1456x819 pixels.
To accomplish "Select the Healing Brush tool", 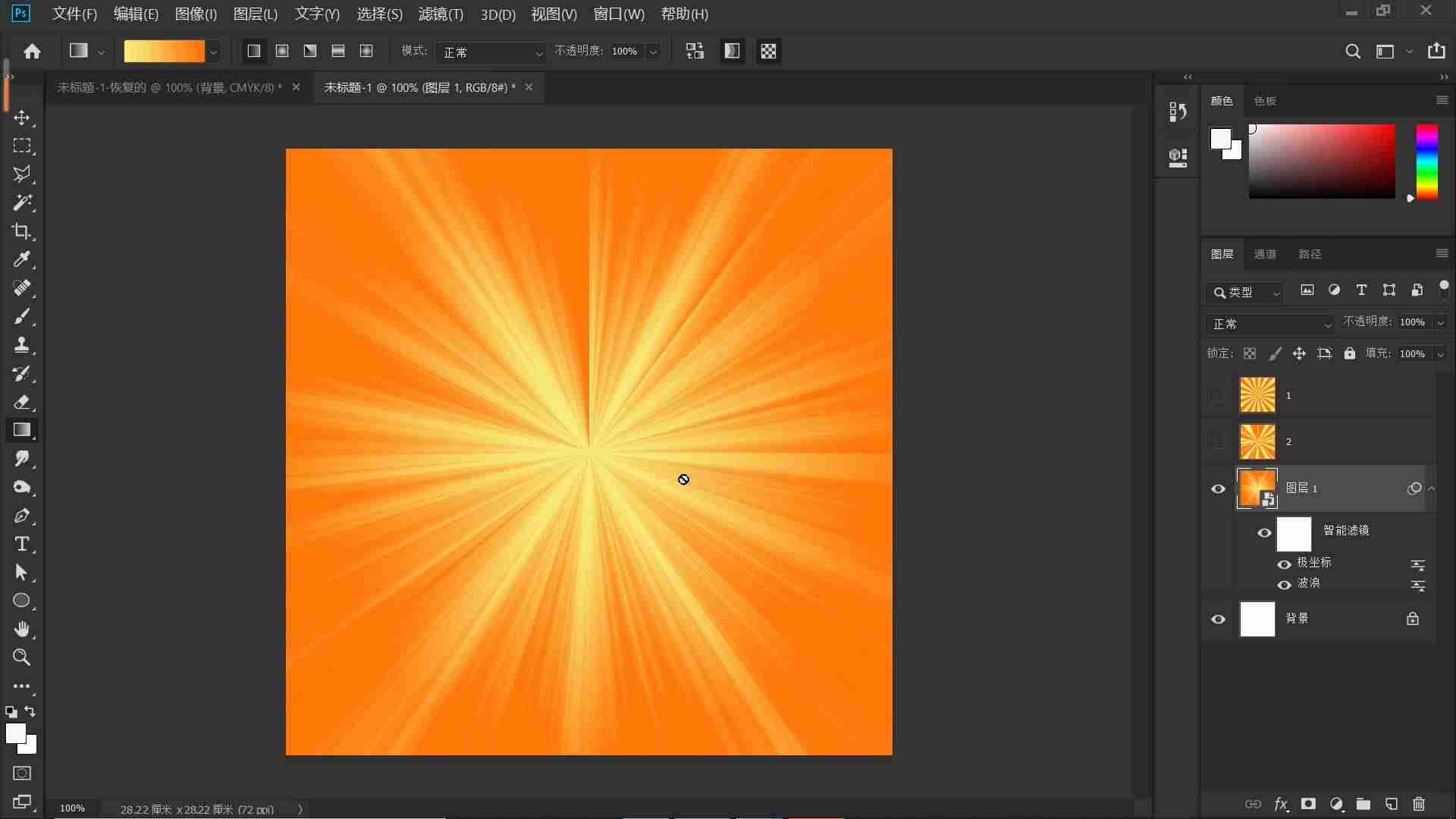I will [x=22, y=288].
